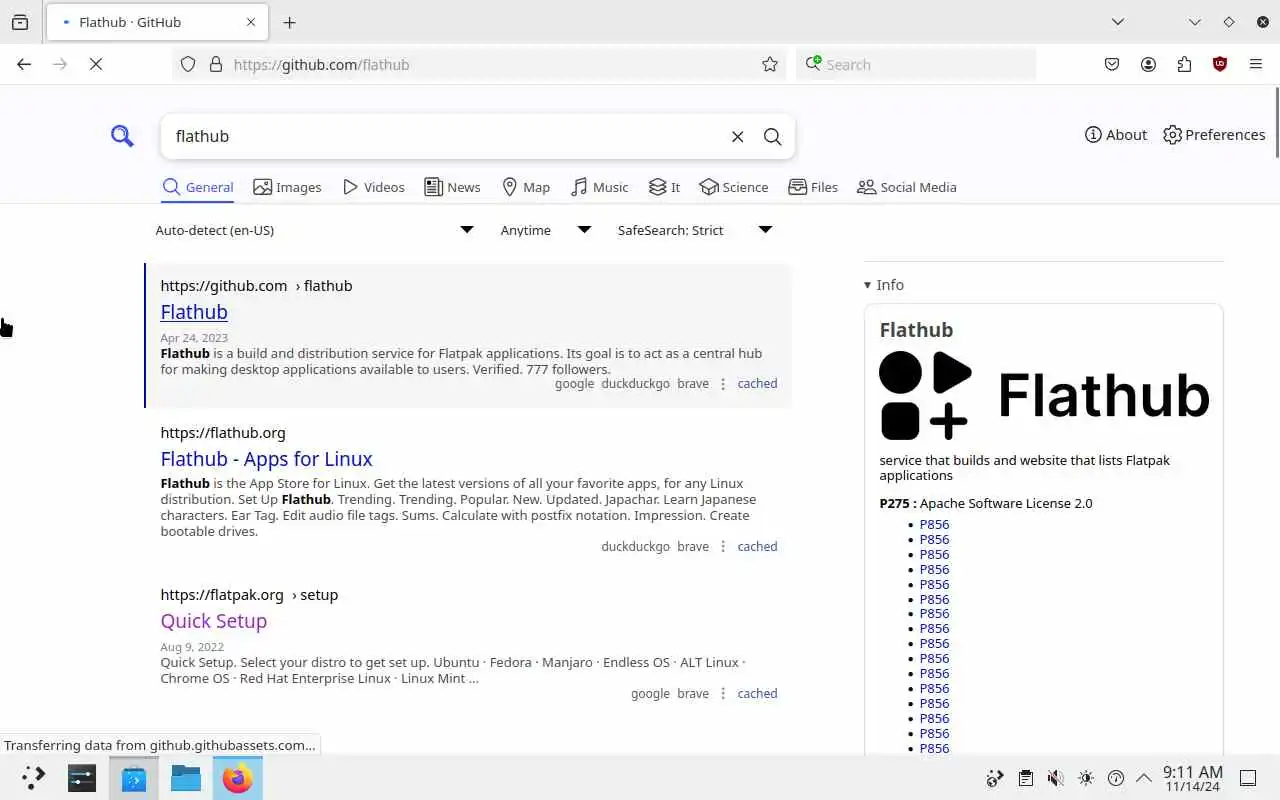The width and height of the screenshot is (1280, 800).
Task: Open more options for Quick Setup result
Action: tap(723, 693)
